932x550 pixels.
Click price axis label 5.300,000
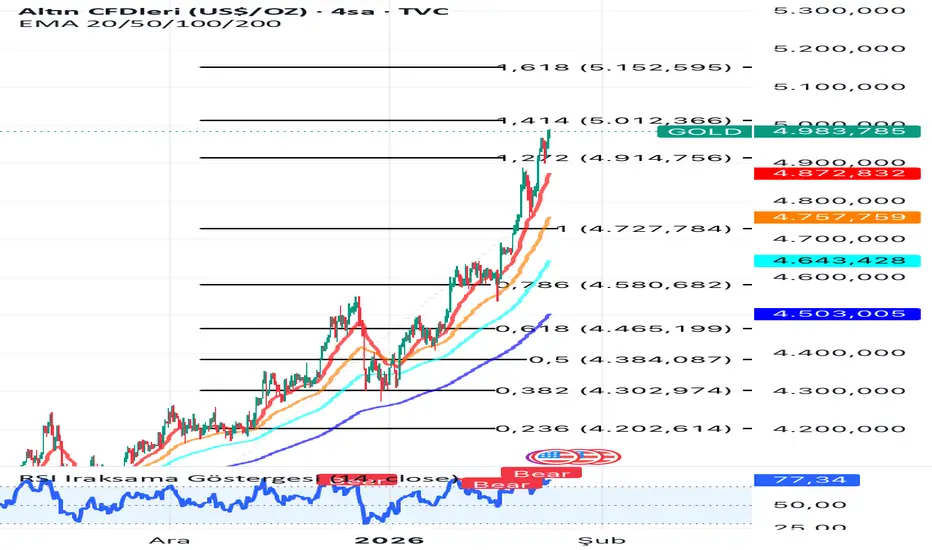tap(839, 11)
